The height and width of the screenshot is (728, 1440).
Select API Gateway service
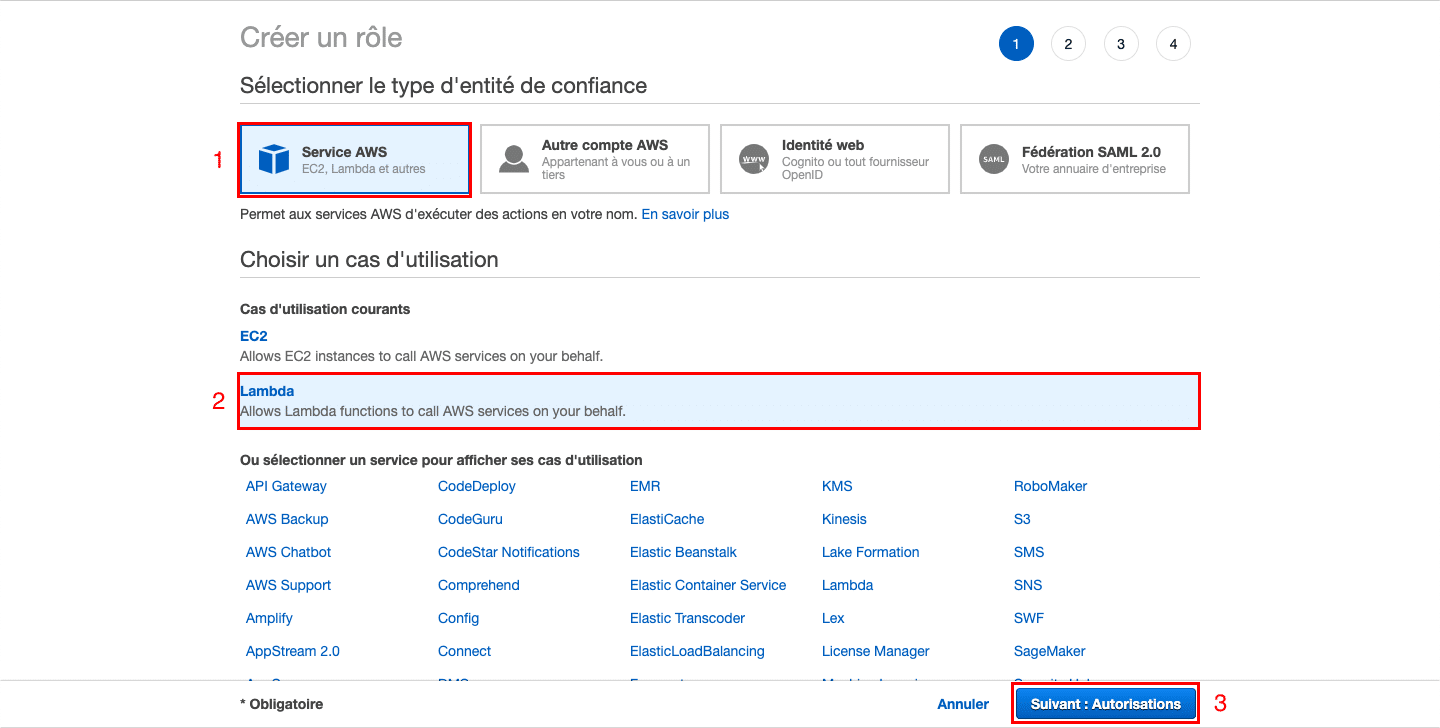click(286, 486)
